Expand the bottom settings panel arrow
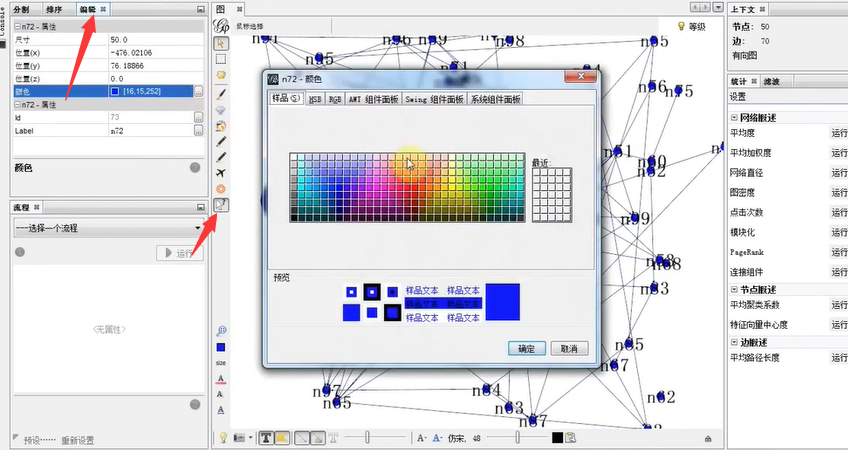Screen dimensions: 848x450 tap(708, 439)
